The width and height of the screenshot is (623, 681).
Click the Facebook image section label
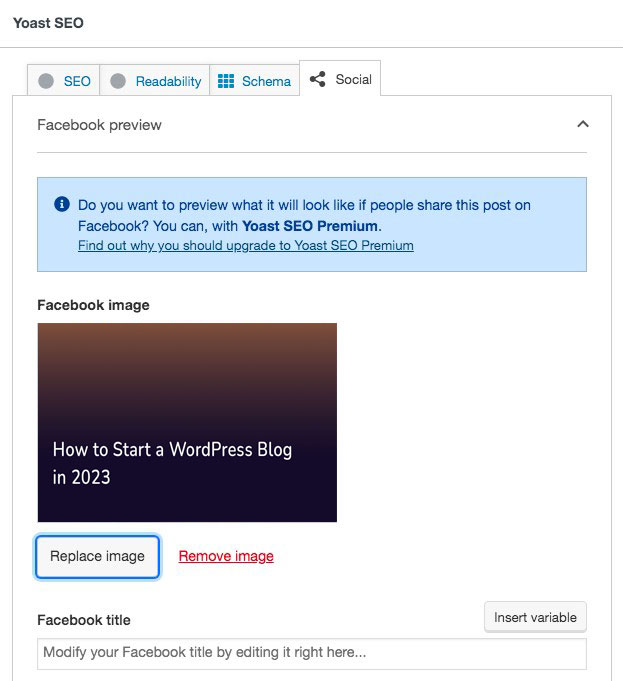93,305
